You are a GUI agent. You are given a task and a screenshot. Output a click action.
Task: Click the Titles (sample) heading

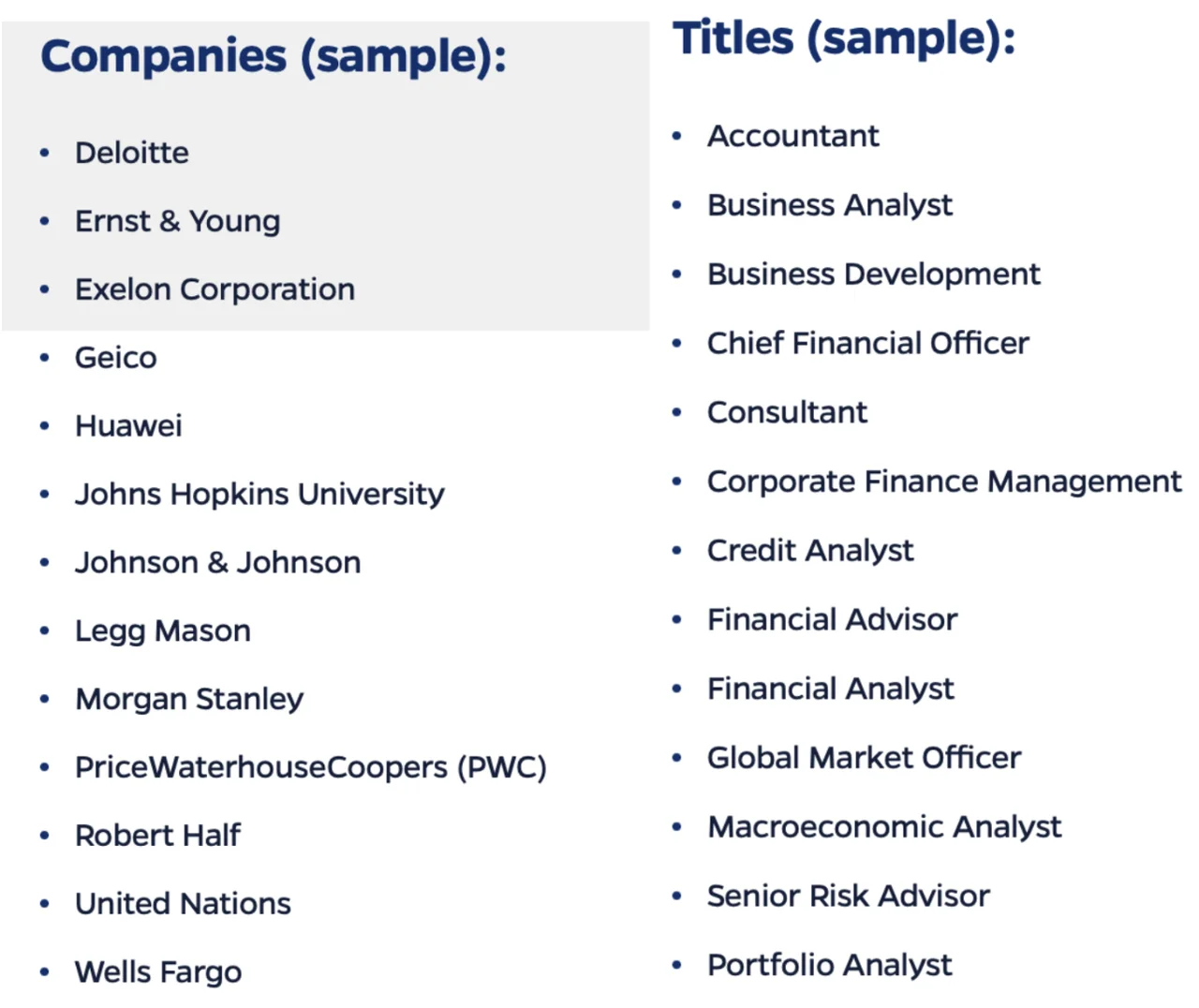(x=844, y=39)
